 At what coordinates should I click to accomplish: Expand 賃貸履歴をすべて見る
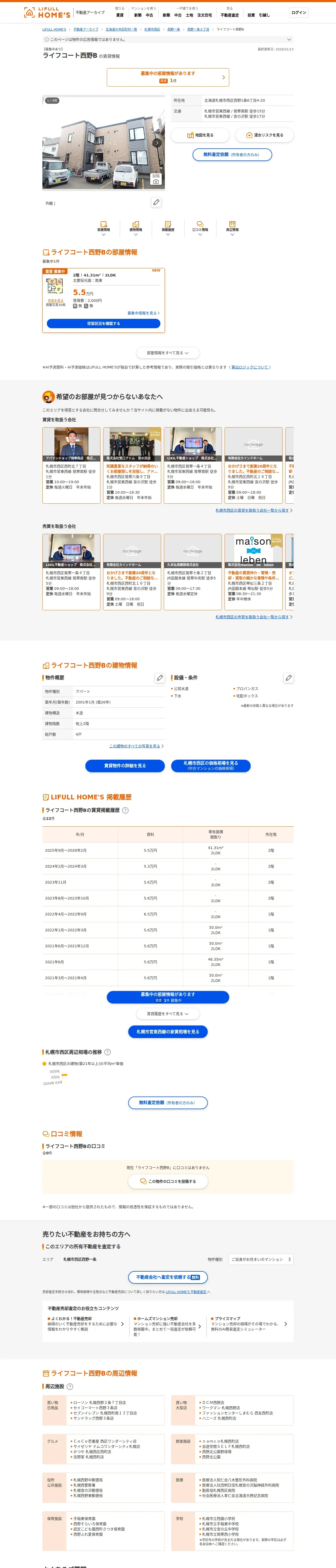(168, 1014)
